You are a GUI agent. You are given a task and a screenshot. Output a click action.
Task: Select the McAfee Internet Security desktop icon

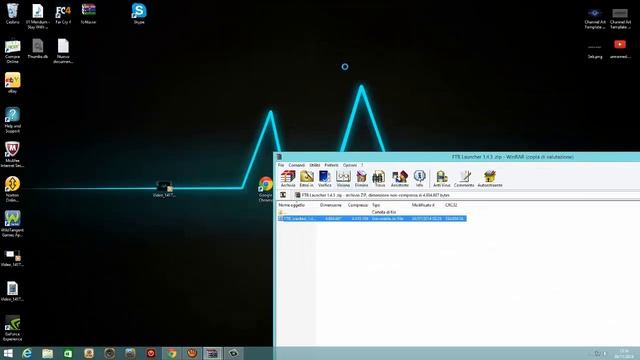tap(12, 155)
